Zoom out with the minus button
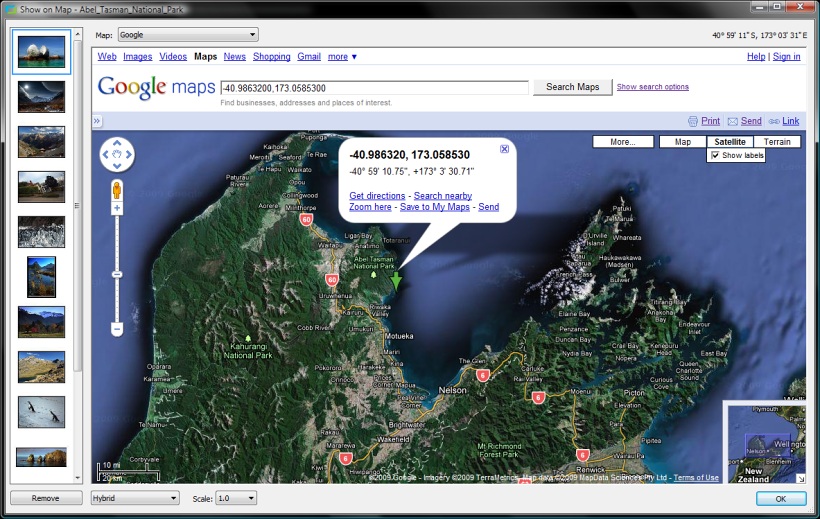This screenshot has height=519, width=820. 117,329
